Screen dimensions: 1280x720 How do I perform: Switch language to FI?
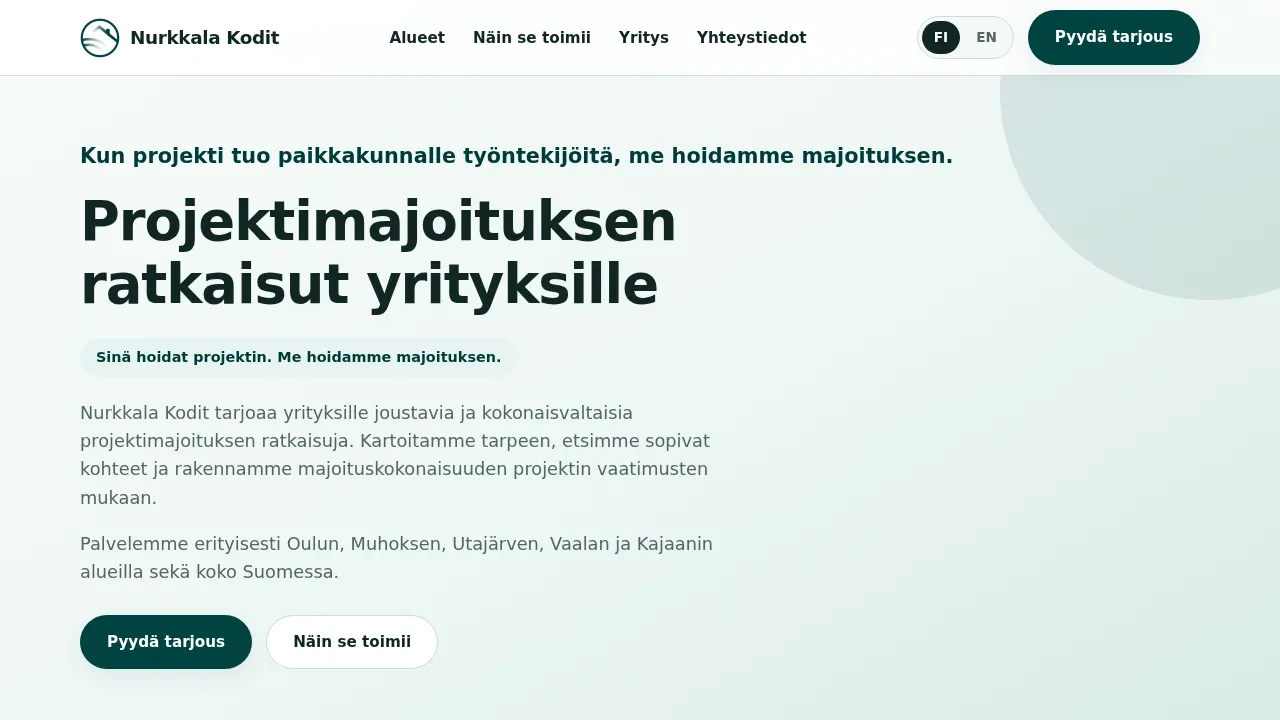click(x=941, y=38)
